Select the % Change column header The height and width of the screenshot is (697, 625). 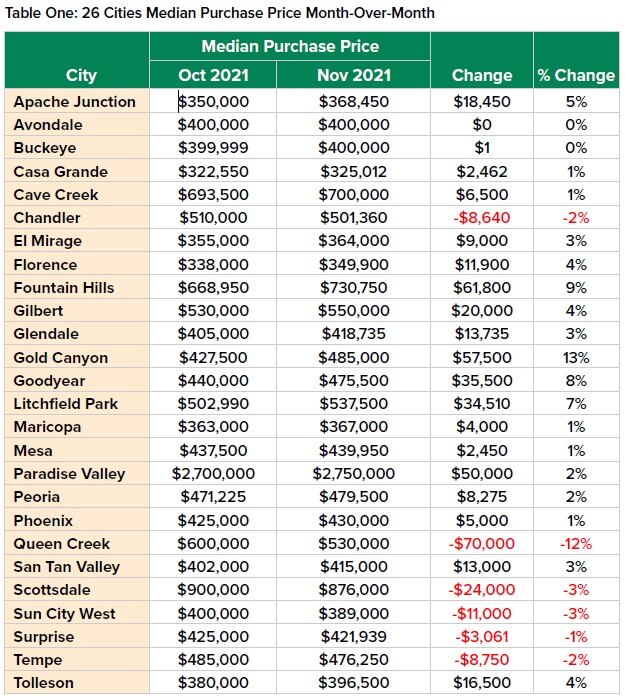click(576, 75)
